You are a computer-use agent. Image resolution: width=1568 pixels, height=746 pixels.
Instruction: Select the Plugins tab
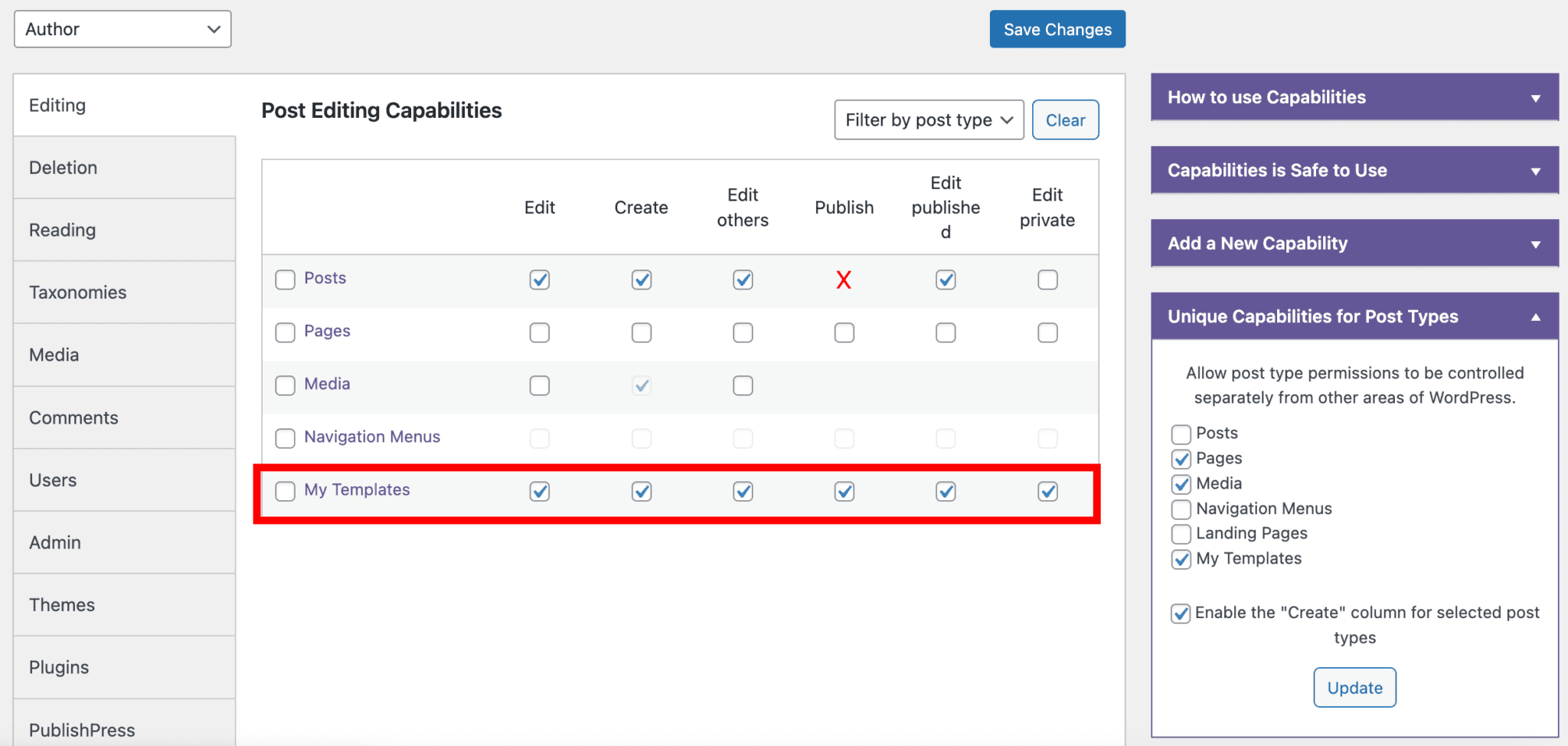coord(124,667)
